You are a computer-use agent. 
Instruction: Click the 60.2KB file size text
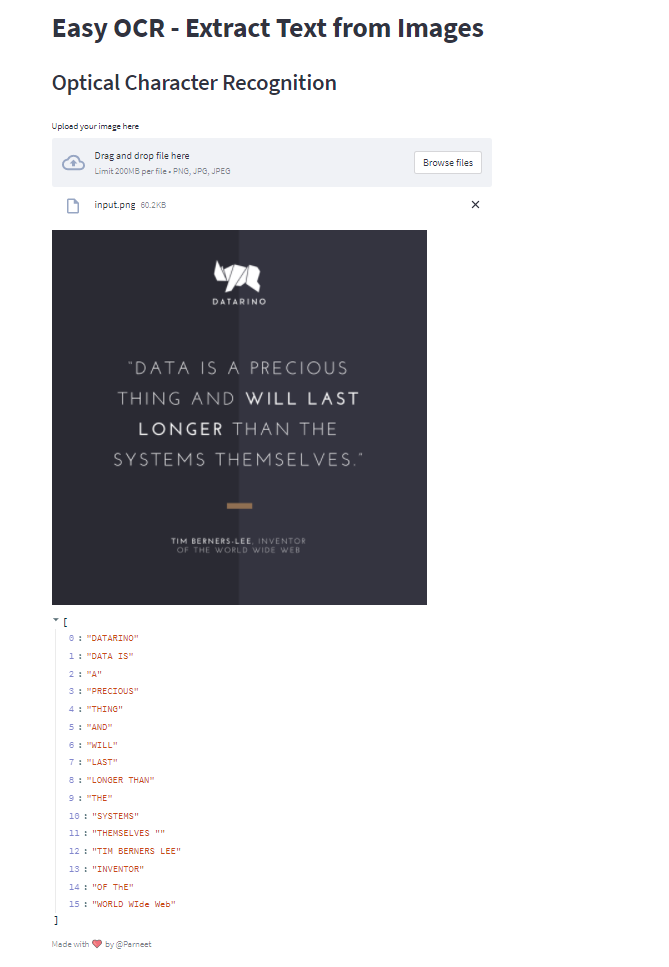pyautogui.click(x=153, y=205)
